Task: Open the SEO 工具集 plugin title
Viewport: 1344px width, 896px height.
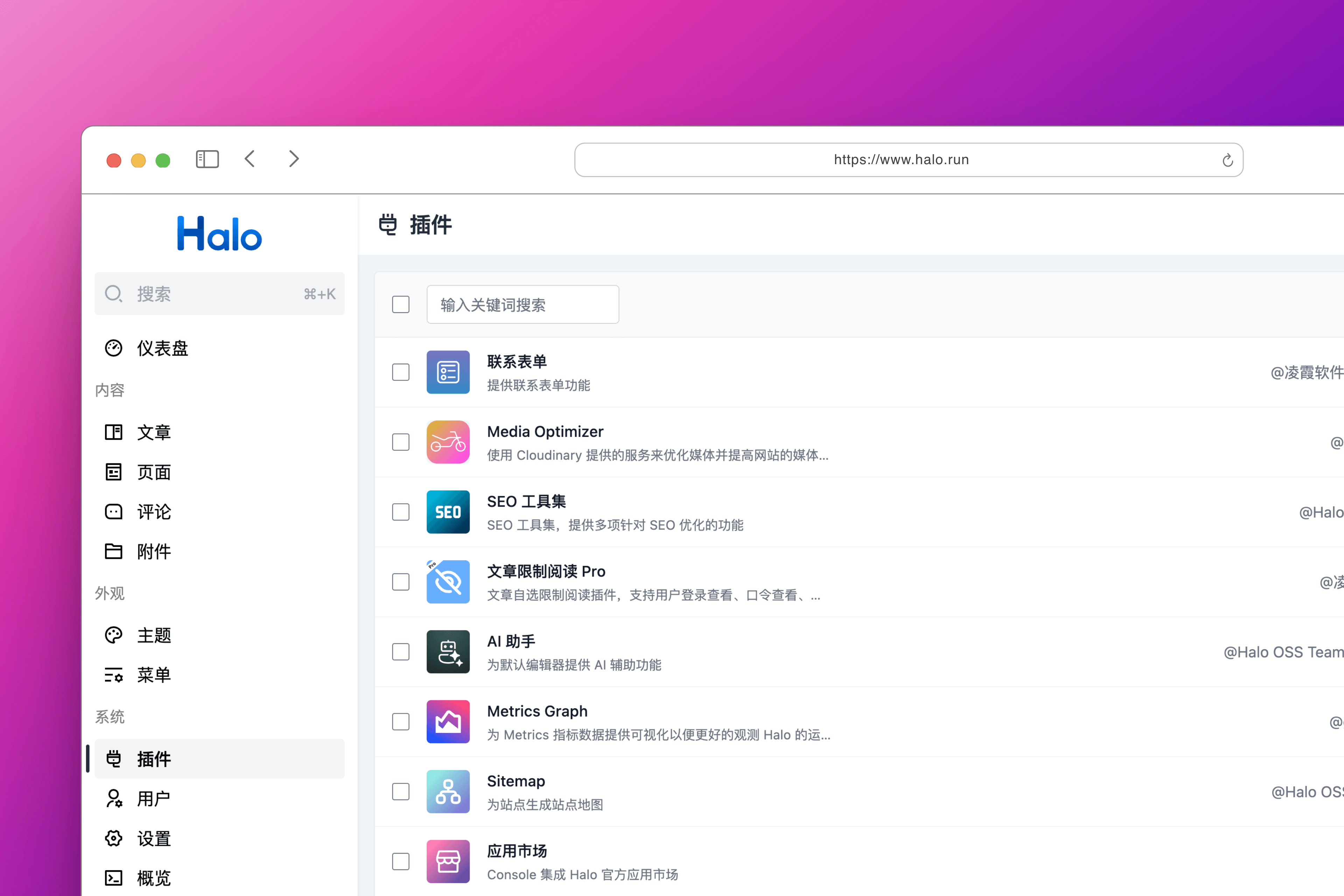Action: (x=526, y=501)
